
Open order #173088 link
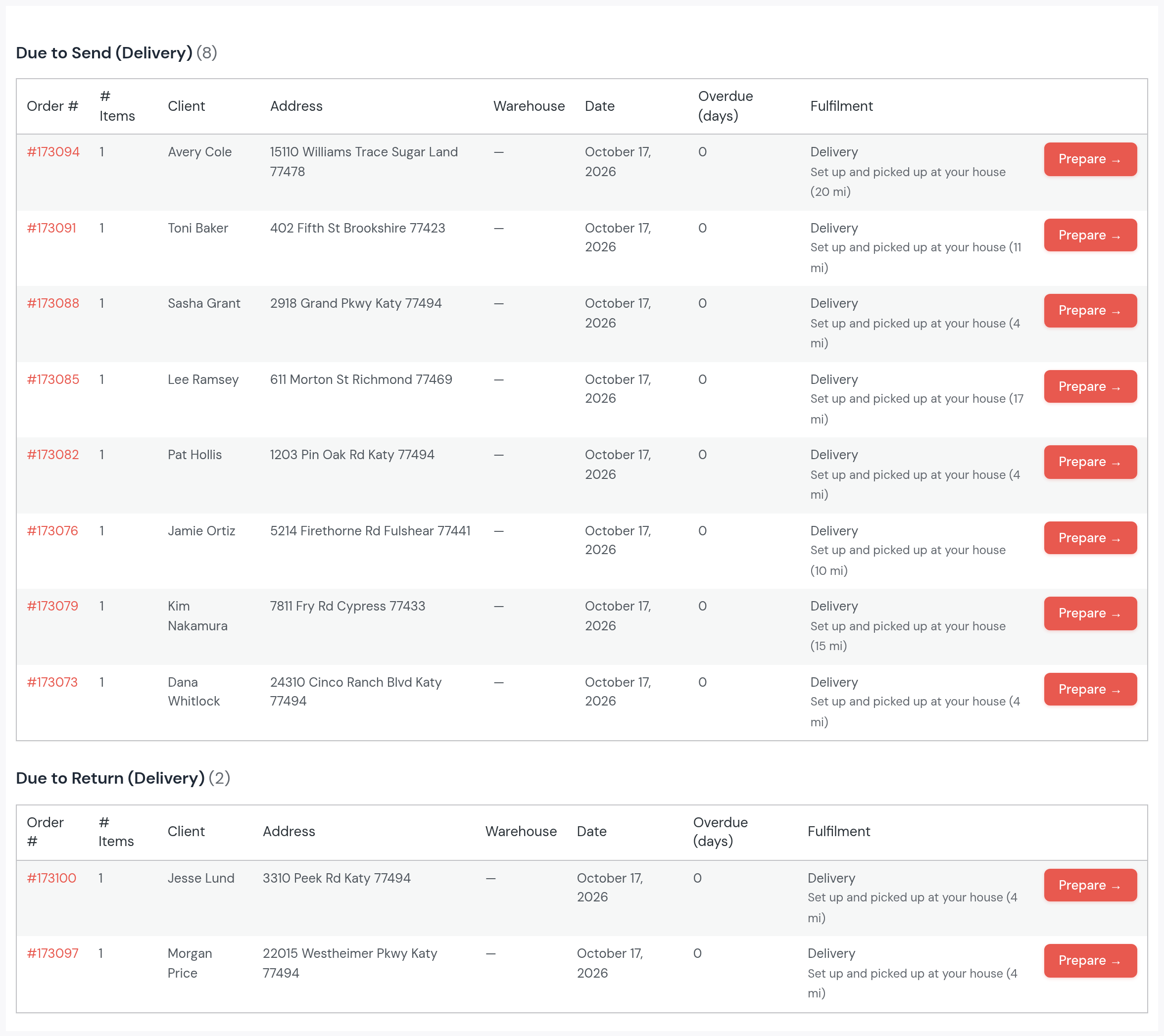53,303
